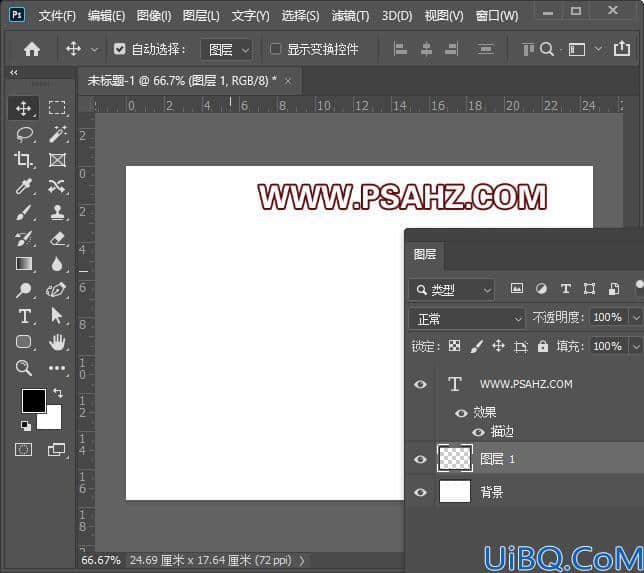Screen dimensions: 644x573
Task: Hide 图层 1 layer visibility
Action: 420,459
